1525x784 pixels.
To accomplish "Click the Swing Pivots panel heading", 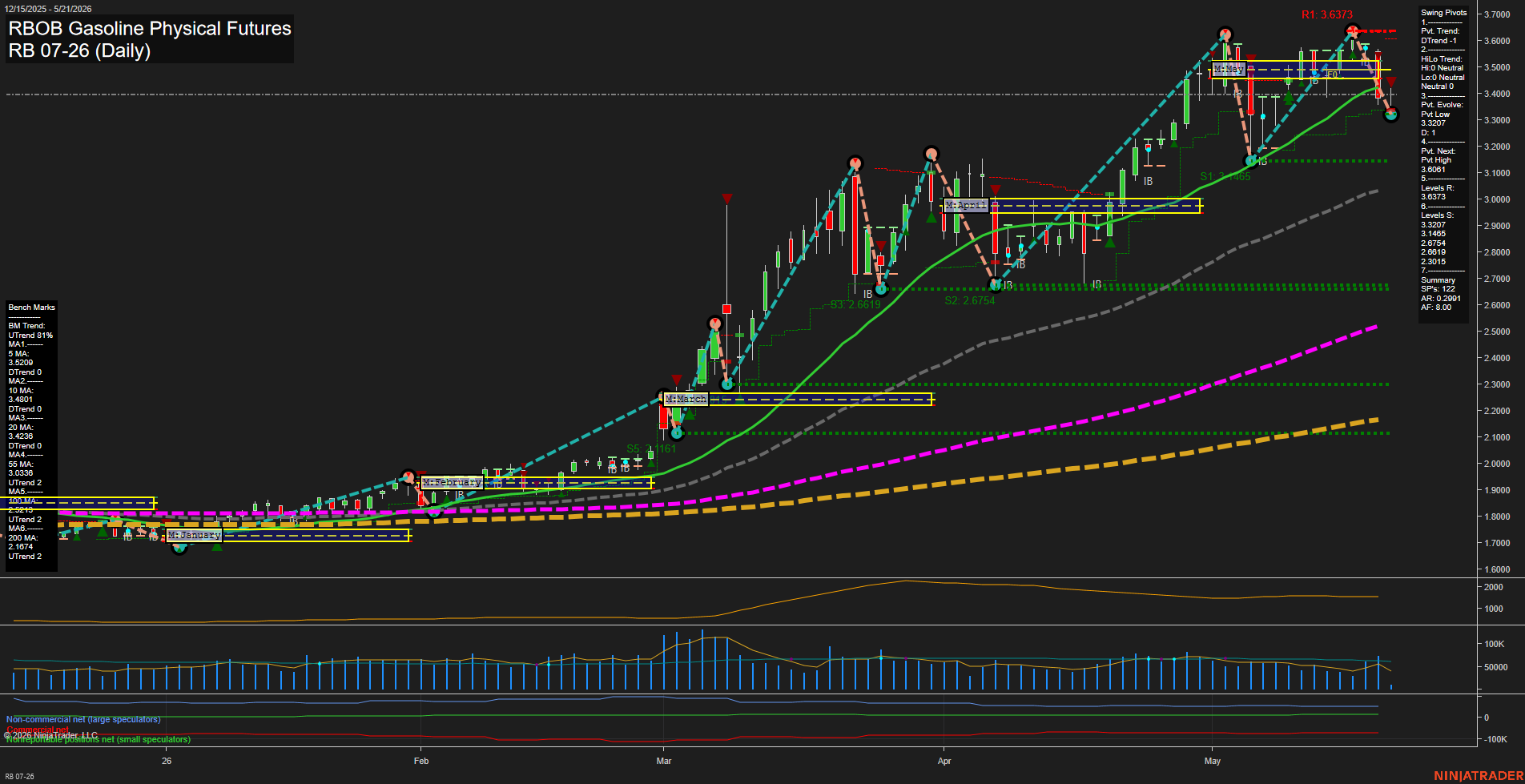I will pos(1444,13).
